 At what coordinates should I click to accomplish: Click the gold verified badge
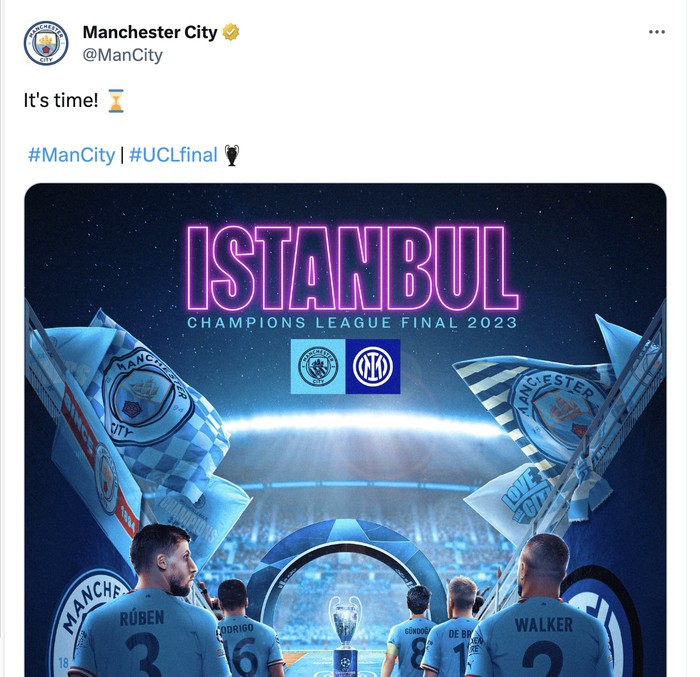click(231, 32)
